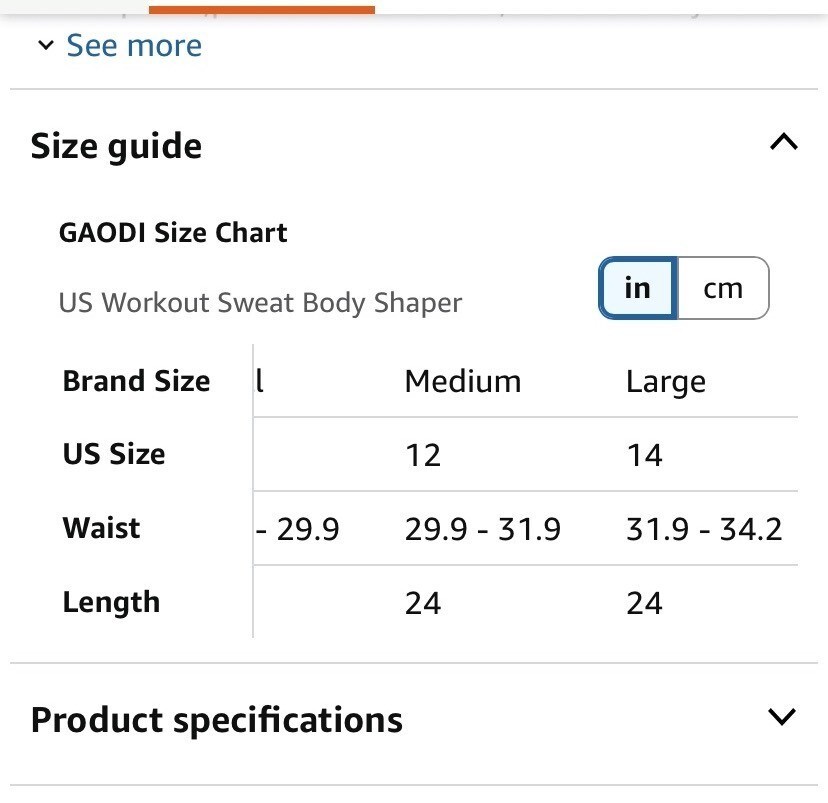Click the Size guide heading text
Viewport: 828px width, 803px height.
point(116,146)
